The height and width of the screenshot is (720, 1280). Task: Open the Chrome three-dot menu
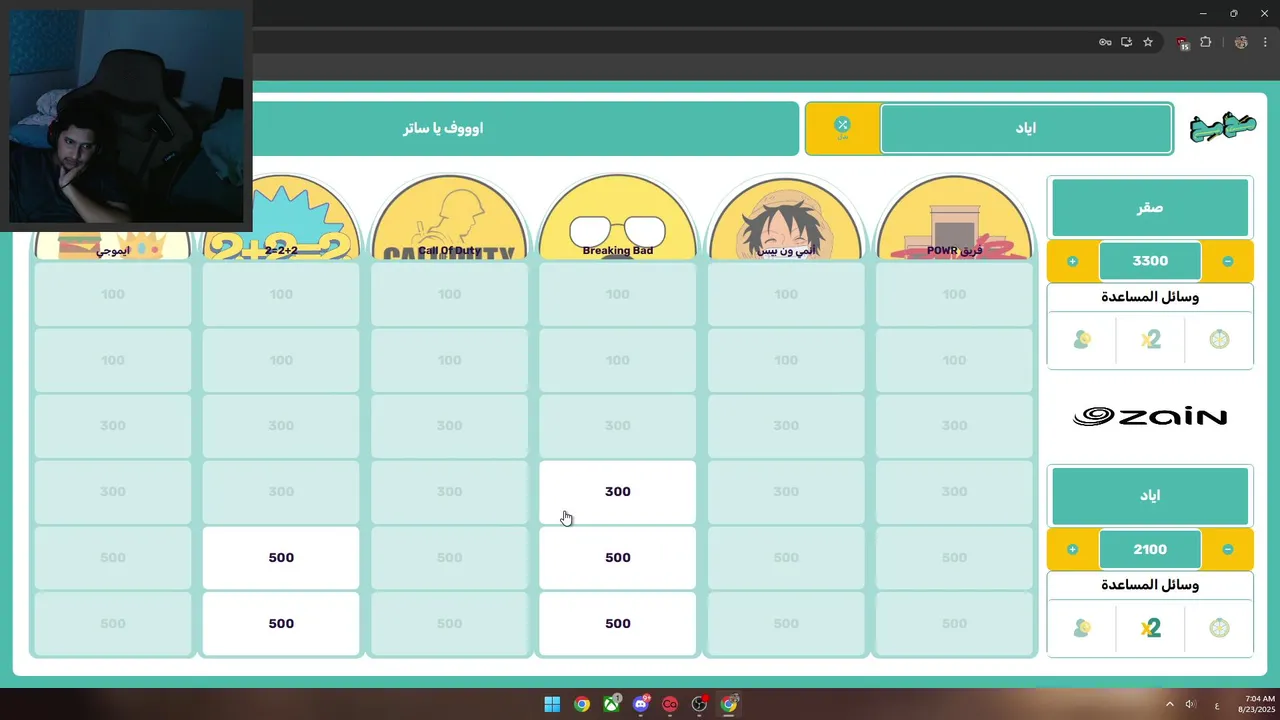tap(1265, 42)
